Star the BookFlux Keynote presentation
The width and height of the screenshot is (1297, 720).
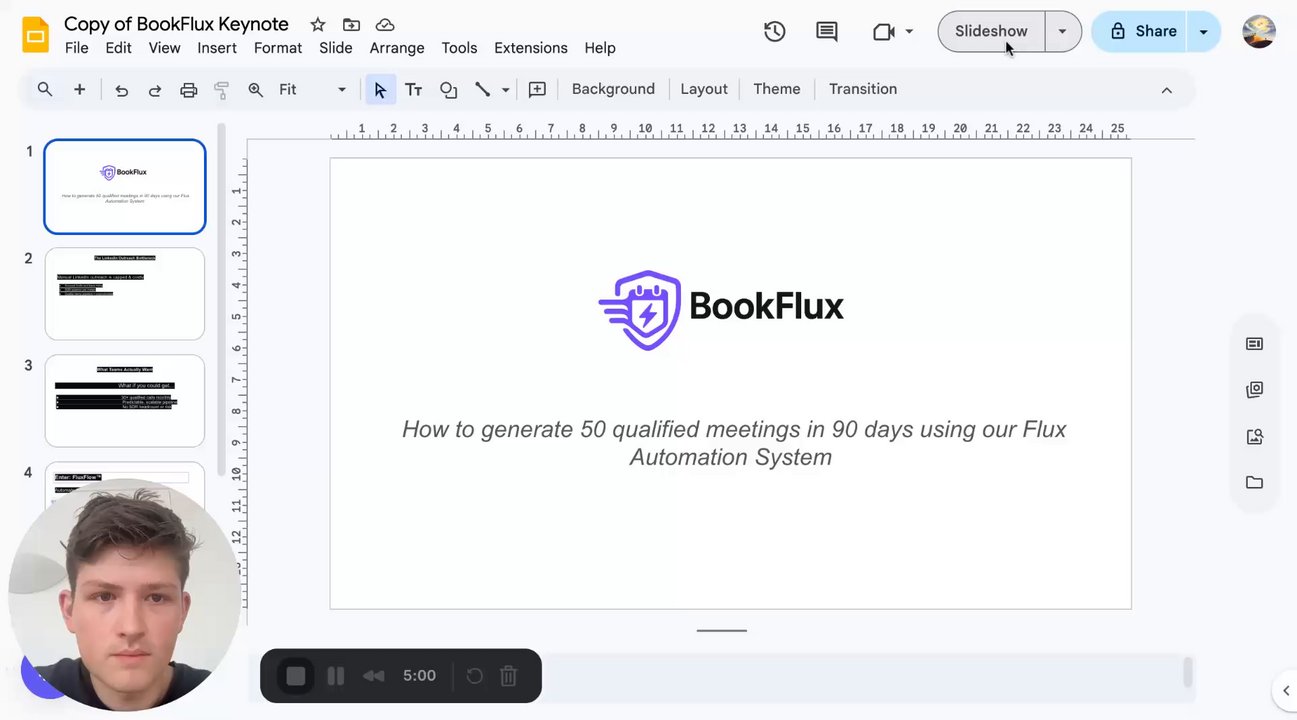pos(318,24)
